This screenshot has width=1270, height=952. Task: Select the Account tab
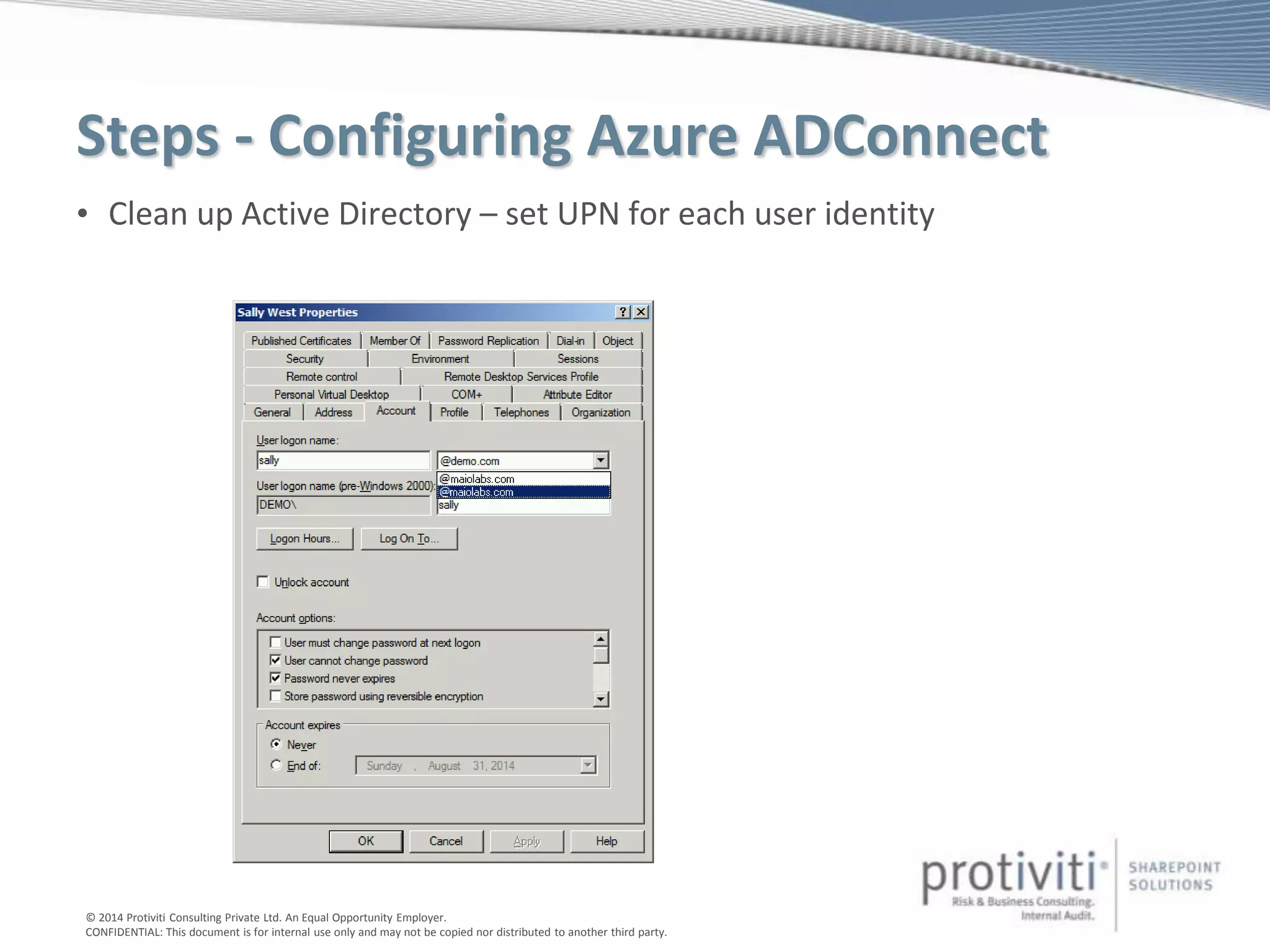pos(396,411)
